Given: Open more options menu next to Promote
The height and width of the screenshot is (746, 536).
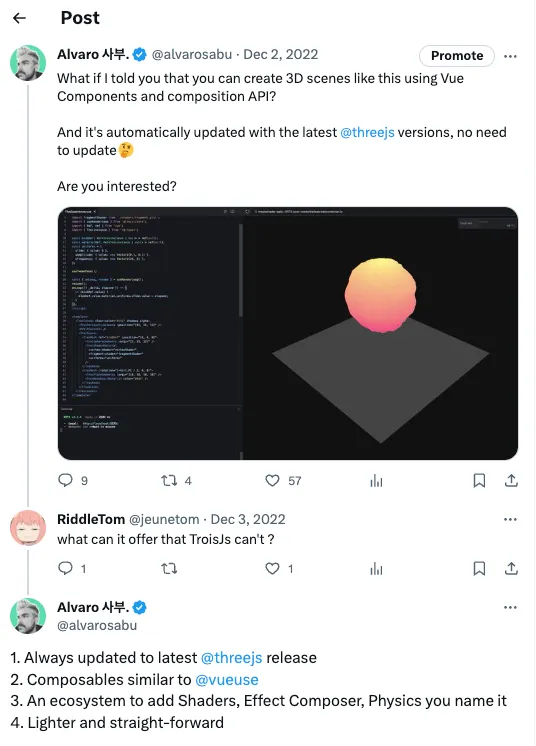Looking at the screenshot, I should coord(510,56).
